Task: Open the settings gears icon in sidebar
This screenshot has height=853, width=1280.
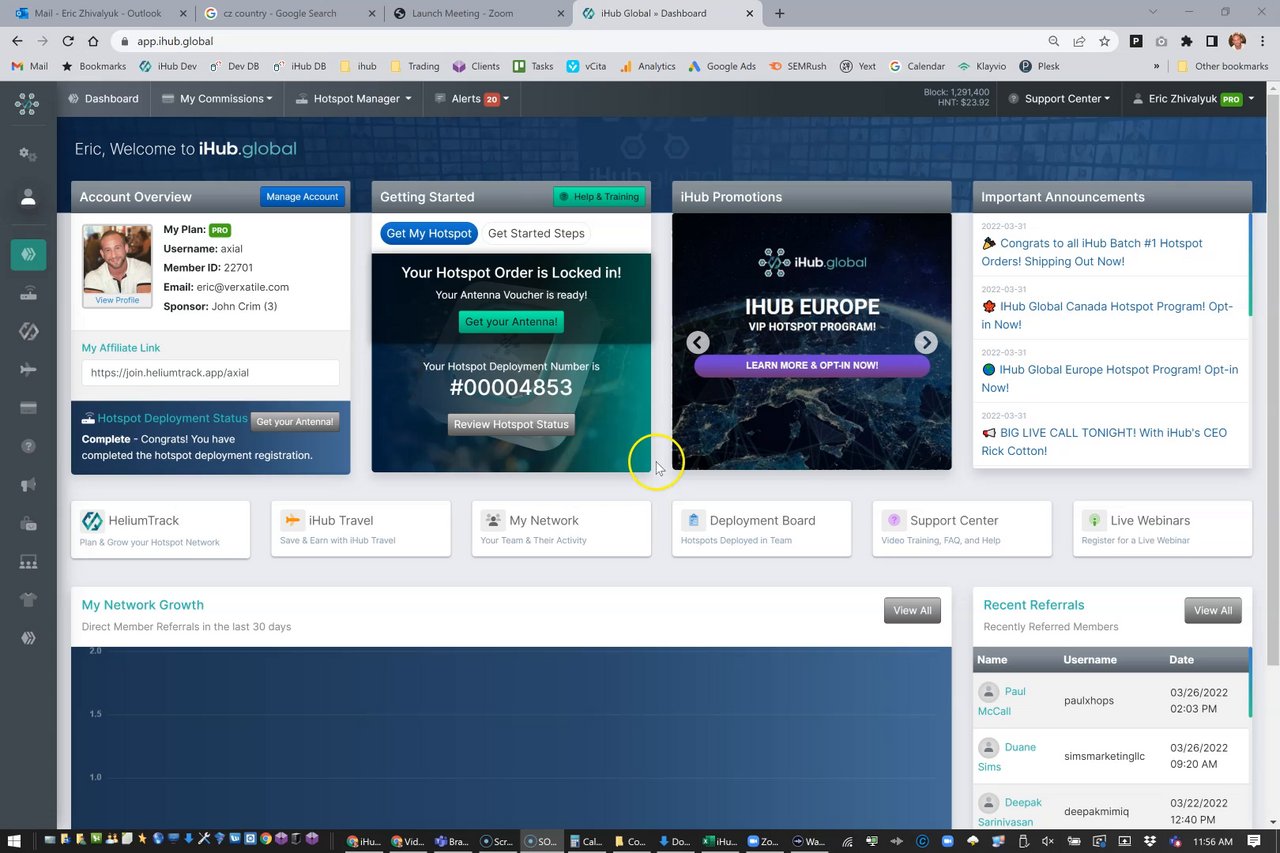Action: 28,155
